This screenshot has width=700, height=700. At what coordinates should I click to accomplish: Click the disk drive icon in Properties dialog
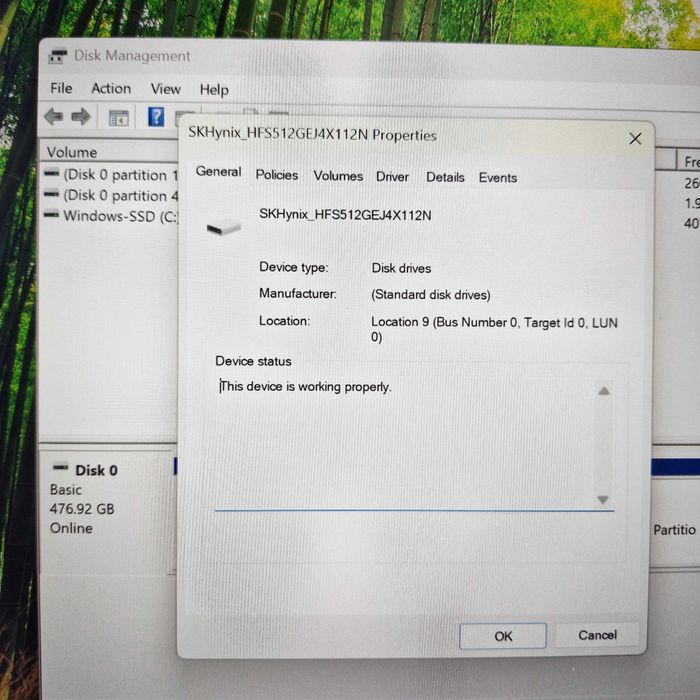tap(224, 228)
